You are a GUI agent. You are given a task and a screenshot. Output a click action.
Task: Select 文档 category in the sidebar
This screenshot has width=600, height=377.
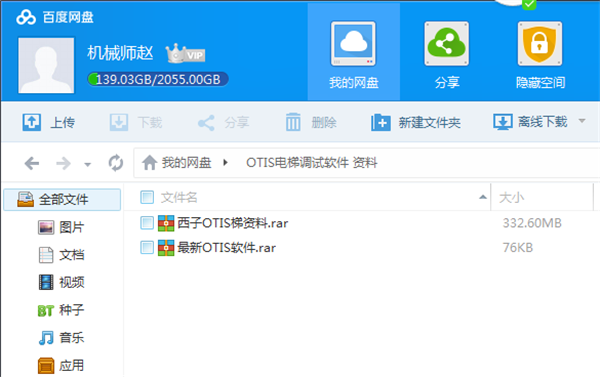[61, 255]
